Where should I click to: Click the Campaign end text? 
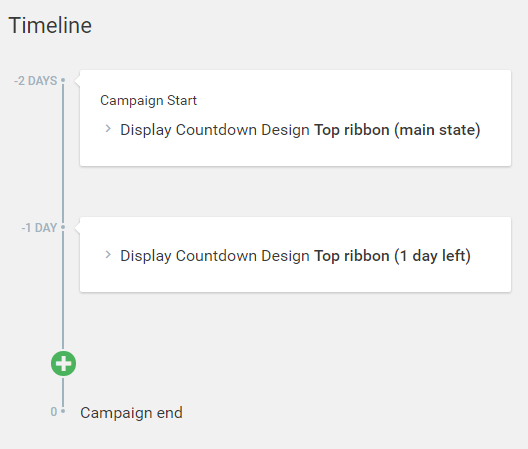tap(131, 413)
